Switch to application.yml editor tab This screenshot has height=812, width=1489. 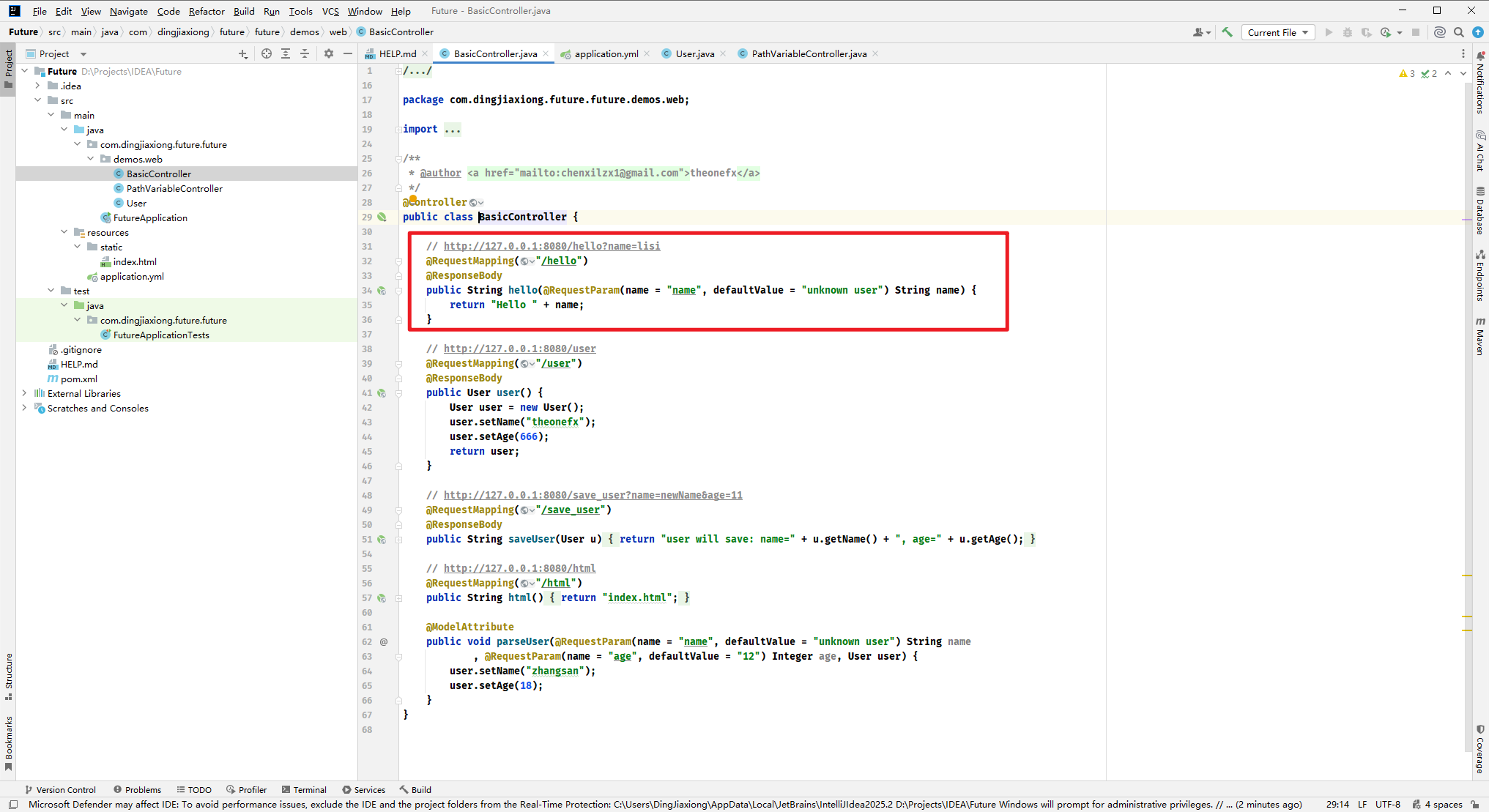pyautogui.click(x=606, y=53)
